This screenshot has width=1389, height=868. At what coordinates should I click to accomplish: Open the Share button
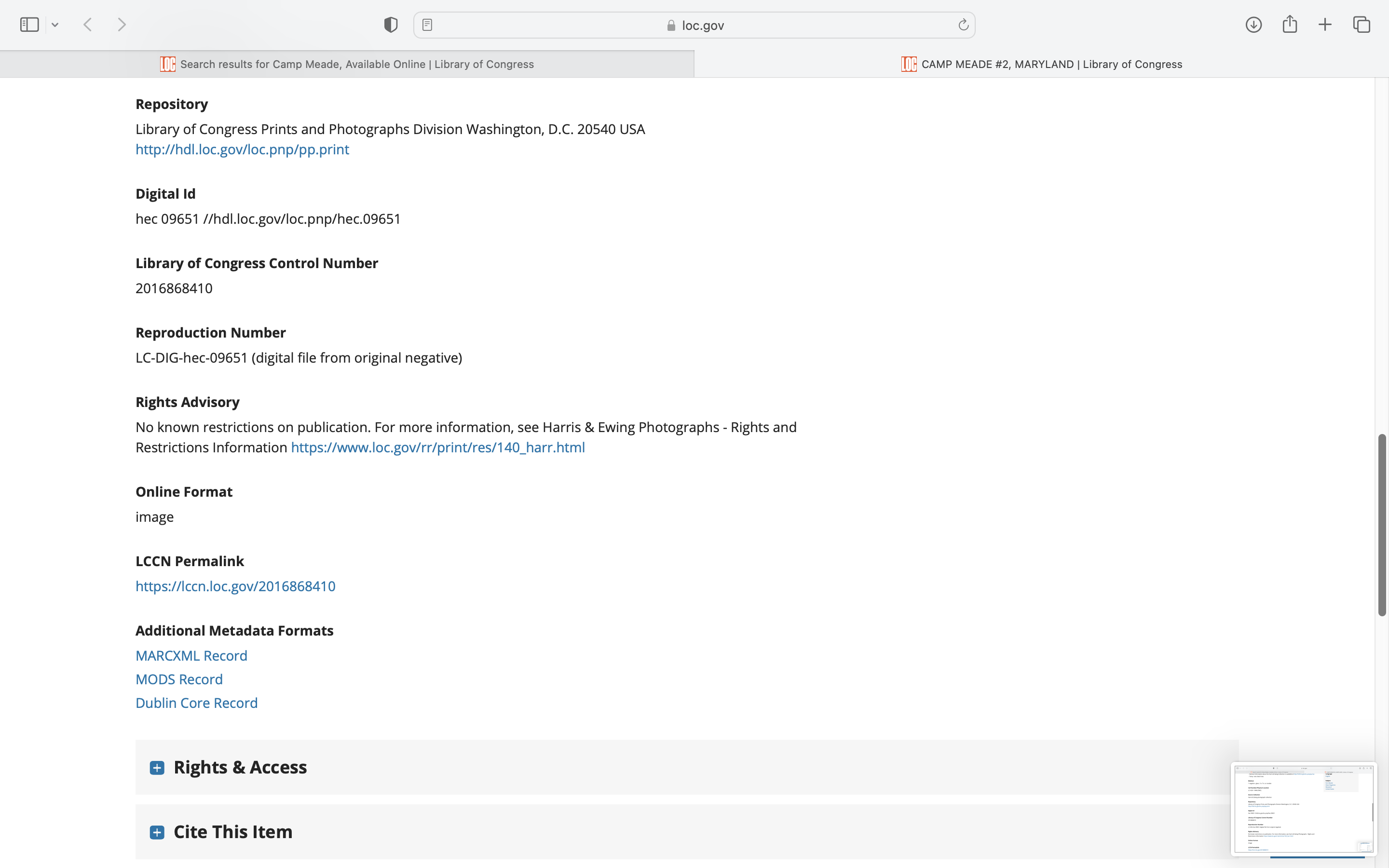point(1290,24)
